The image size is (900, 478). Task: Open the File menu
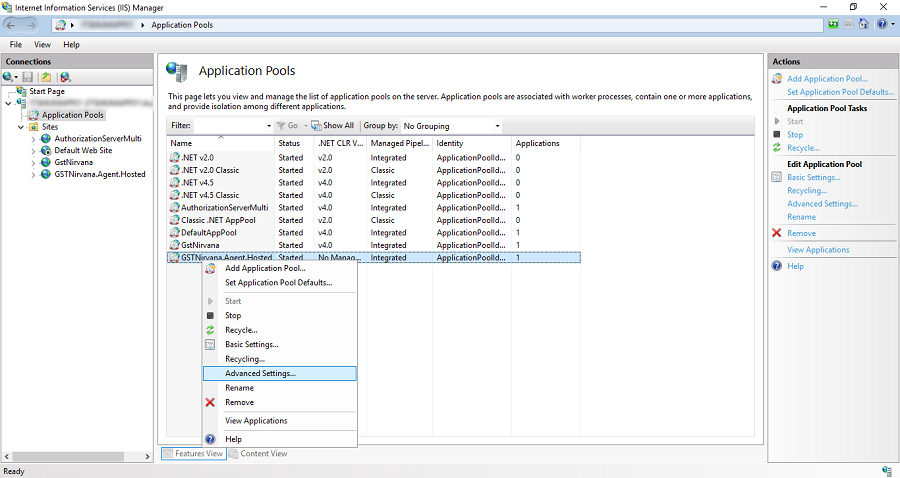tap(15, 44)
